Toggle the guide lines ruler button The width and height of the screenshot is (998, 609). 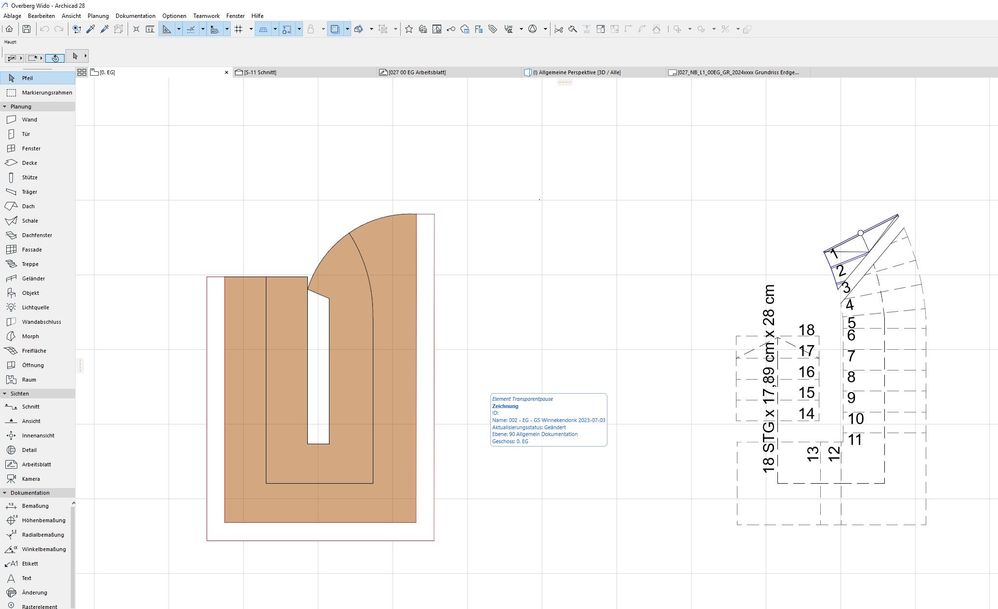(167, 30)
